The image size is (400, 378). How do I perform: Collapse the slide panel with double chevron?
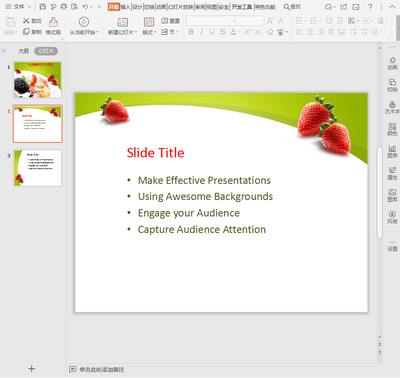click(x=4, y=51)
